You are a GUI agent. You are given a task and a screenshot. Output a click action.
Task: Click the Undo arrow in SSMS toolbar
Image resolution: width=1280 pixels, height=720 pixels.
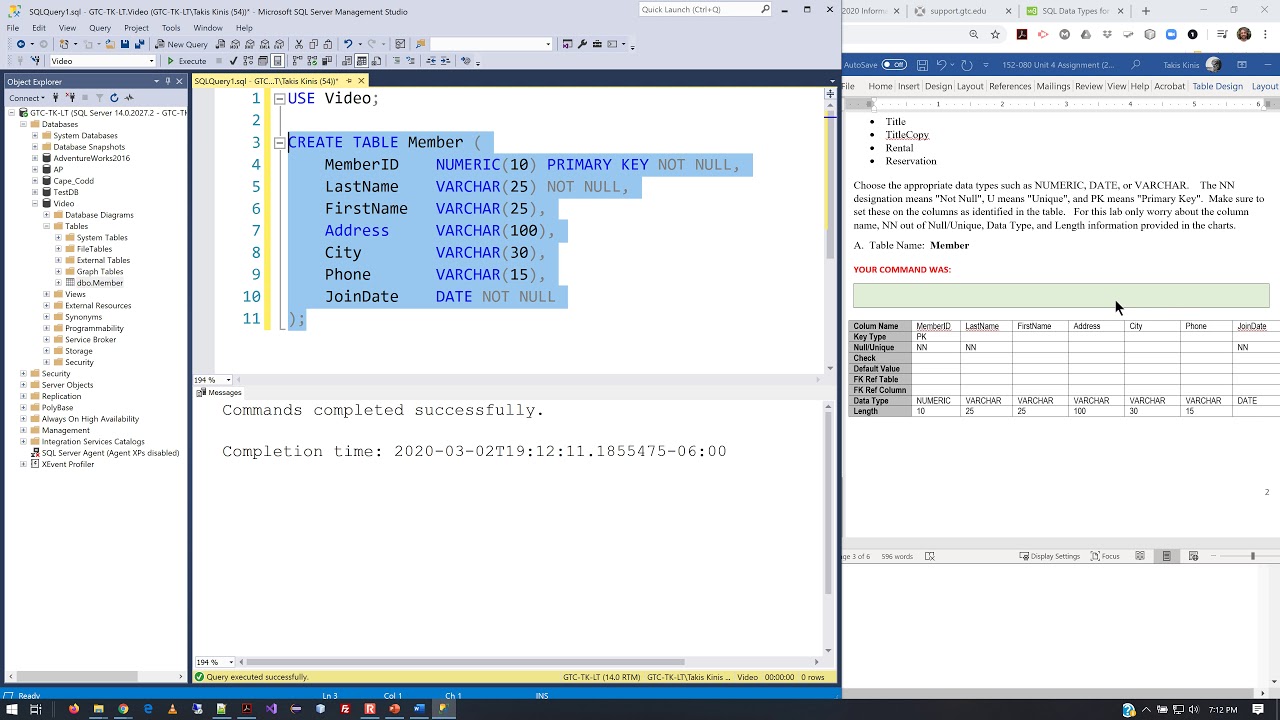(347, 44)
